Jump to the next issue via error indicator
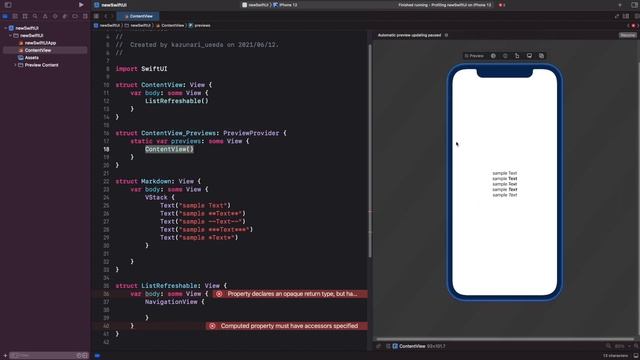The image size is (640, 360). tap(633, 25)
